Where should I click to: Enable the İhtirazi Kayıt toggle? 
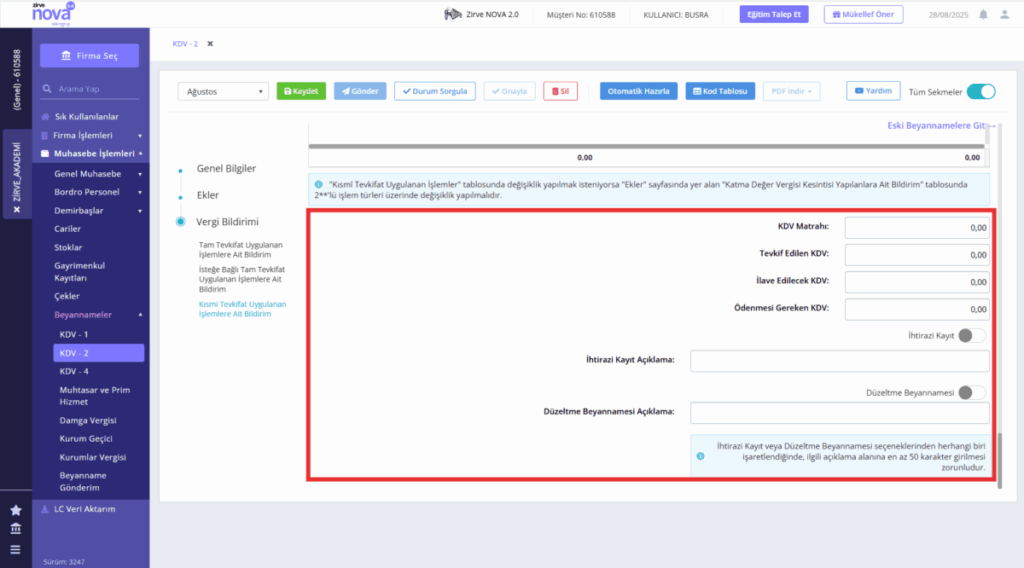pyautogui.click(x=972, y=336)
